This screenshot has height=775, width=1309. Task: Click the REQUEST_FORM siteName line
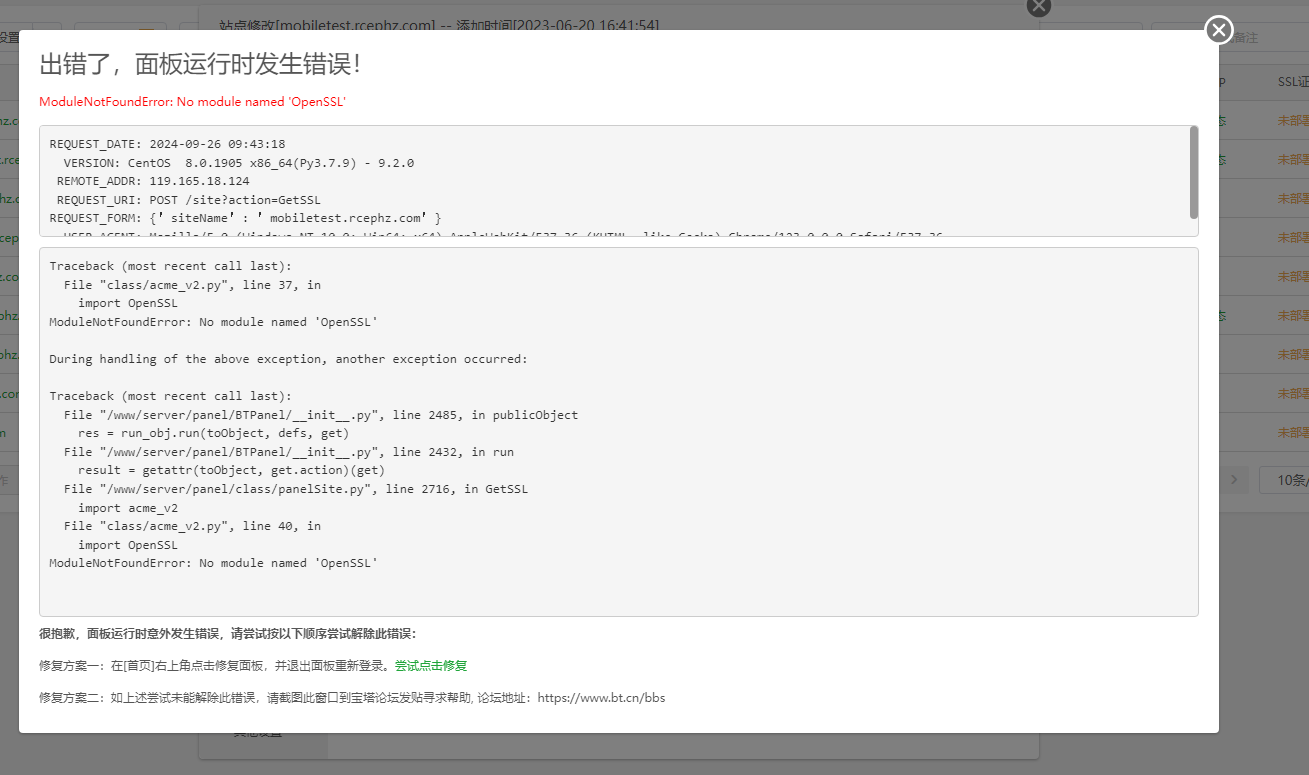[245, 218]
